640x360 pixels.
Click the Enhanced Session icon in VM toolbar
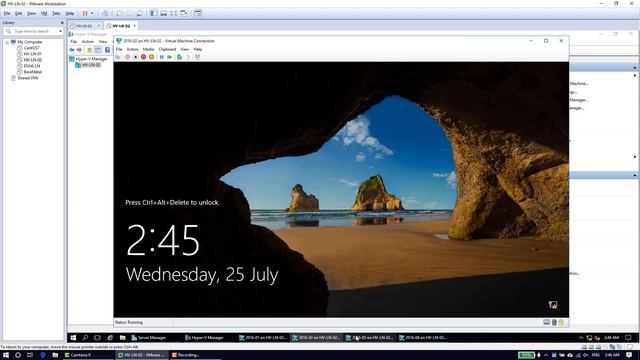pos(198,57)
